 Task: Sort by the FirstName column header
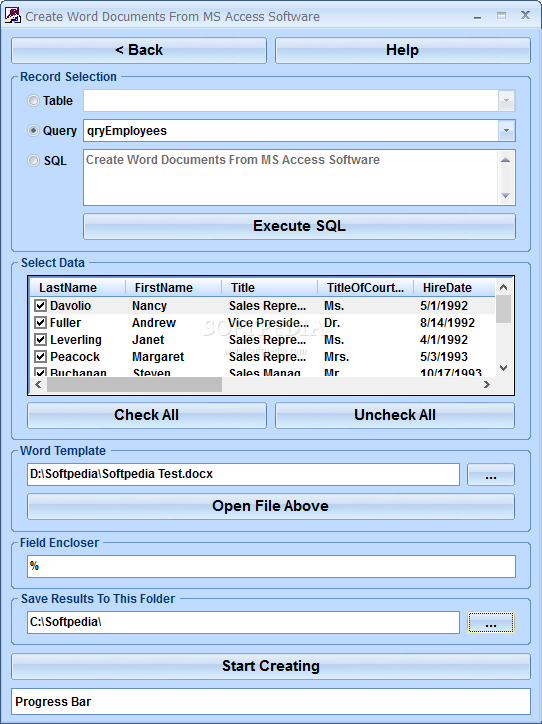pos(174,288)
